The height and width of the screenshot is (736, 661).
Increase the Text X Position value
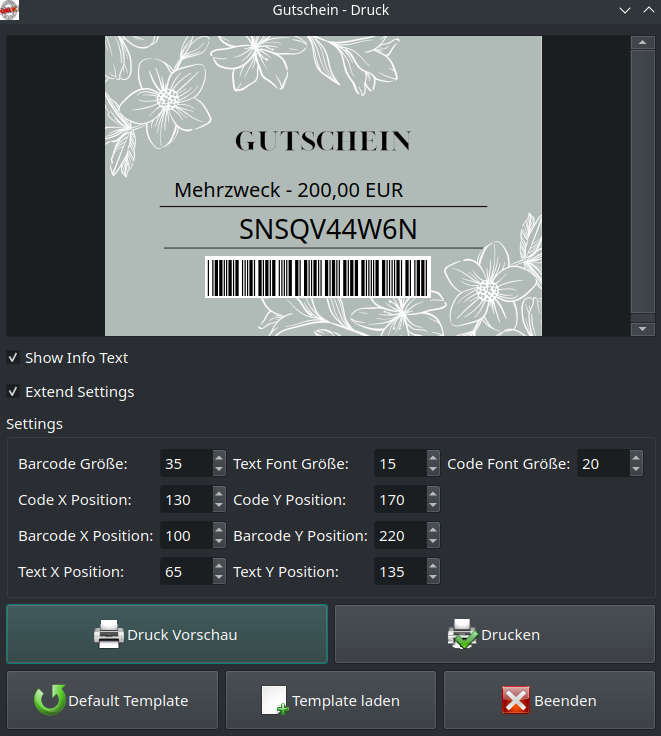219,566
